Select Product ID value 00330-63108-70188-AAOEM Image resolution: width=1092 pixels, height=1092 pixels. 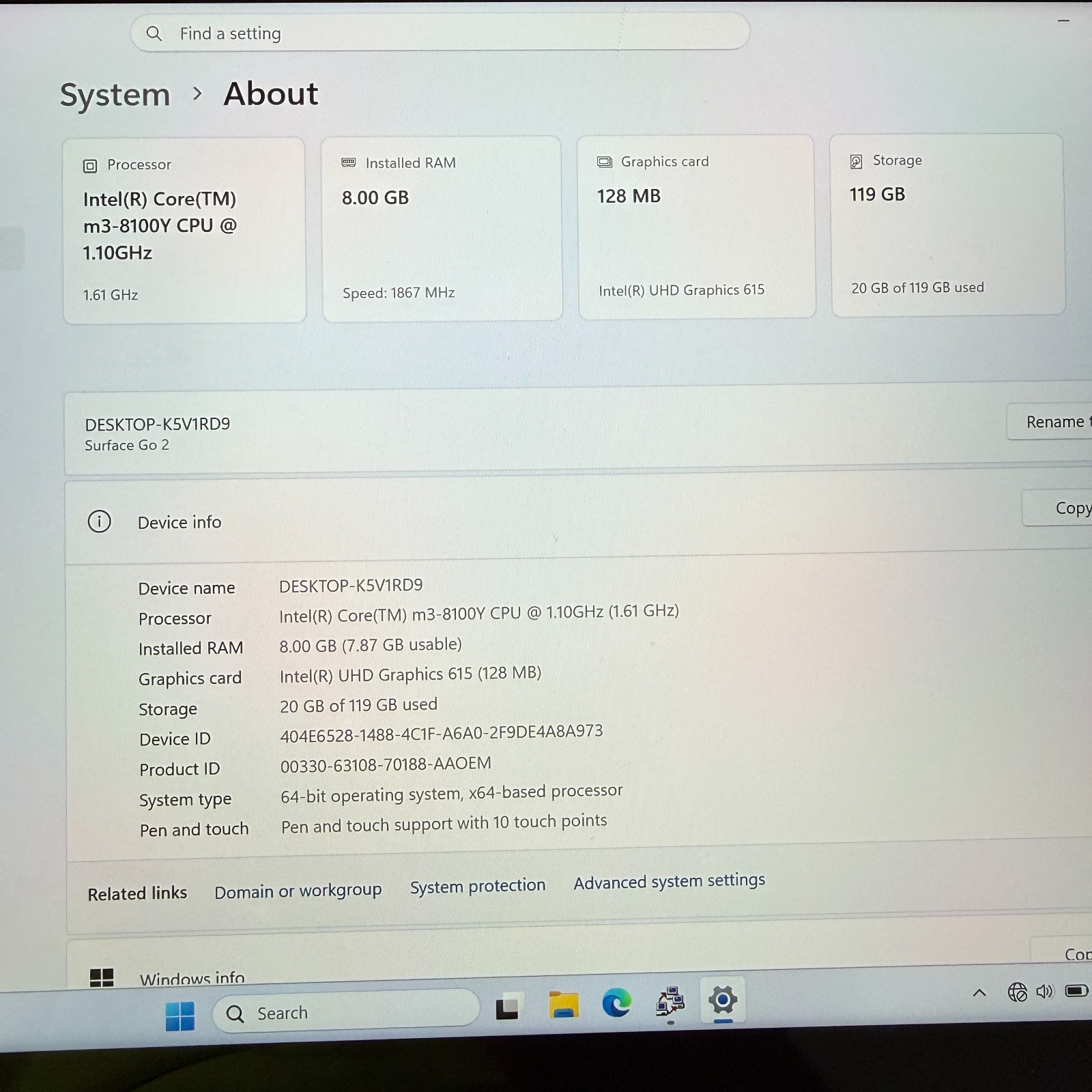[386, 765]
